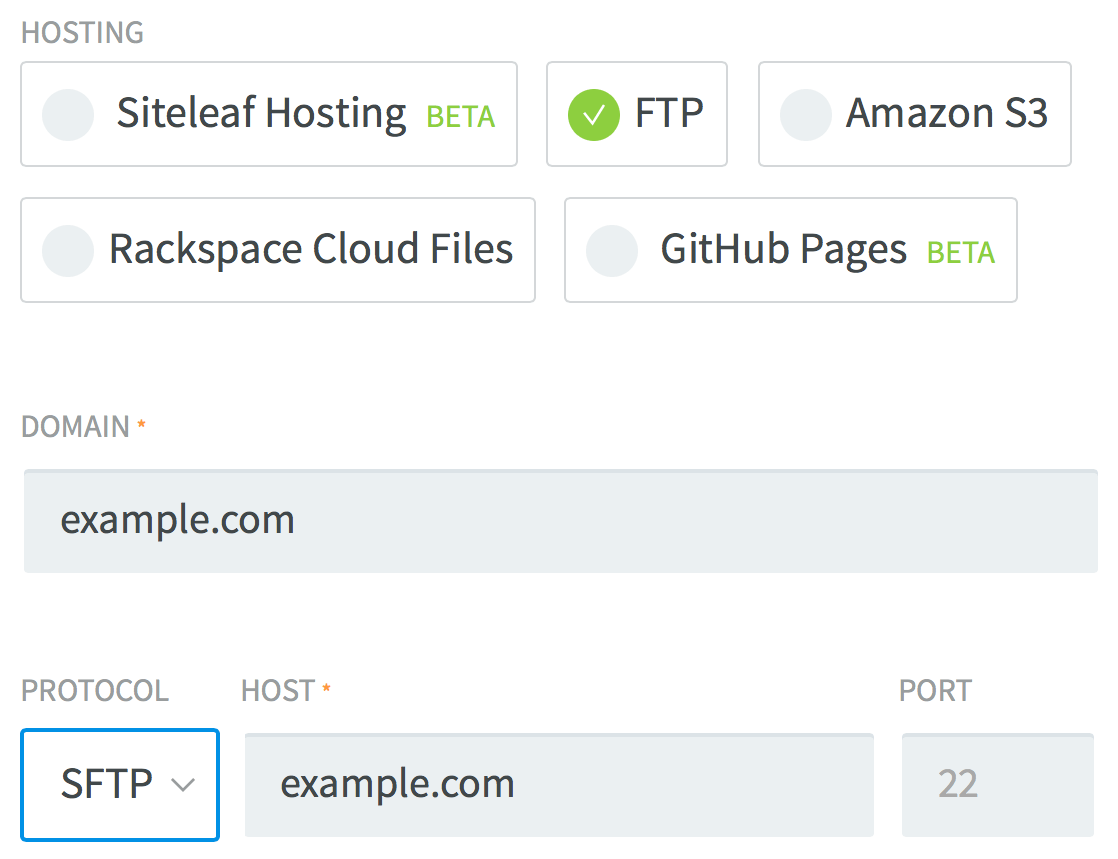Click the Siteleaf Hosting option label
This screenshot has height=859, width=1118.
click(262, 114)
